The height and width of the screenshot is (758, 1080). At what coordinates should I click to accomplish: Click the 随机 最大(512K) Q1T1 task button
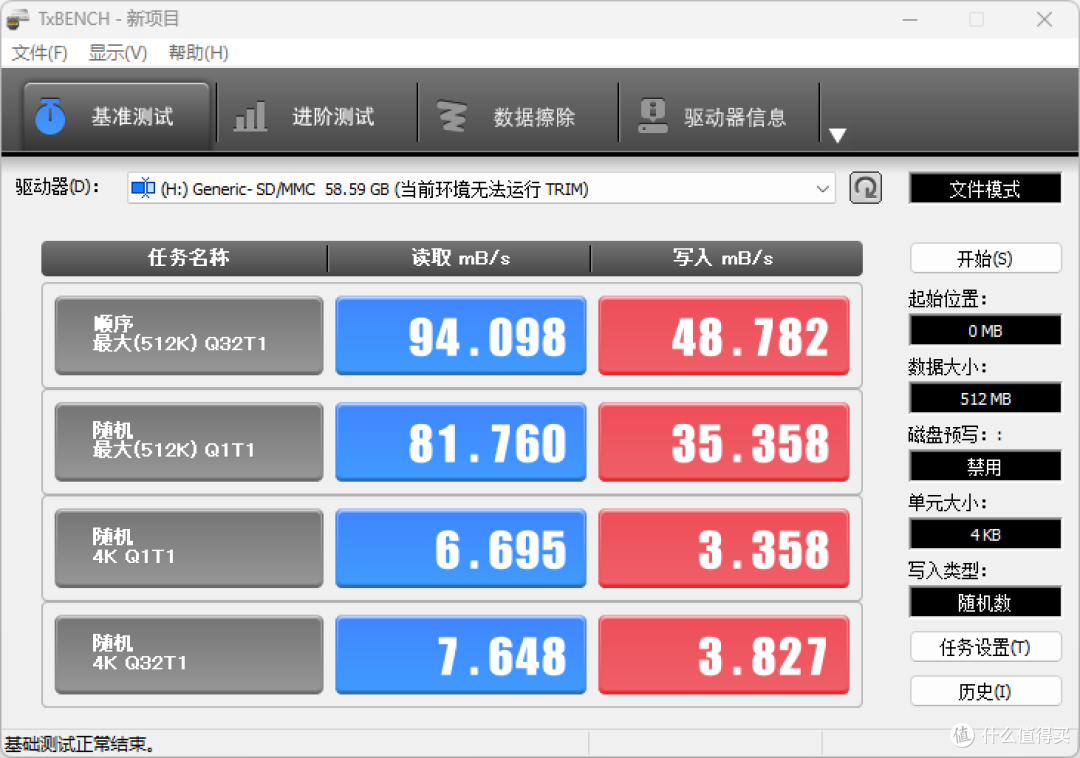[189, 441]
